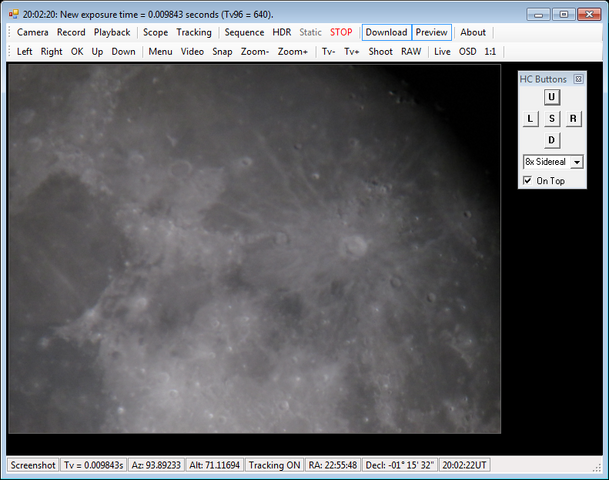Click the RAW toolbar button
Screen dimensions: 609x480
[411, 52]
